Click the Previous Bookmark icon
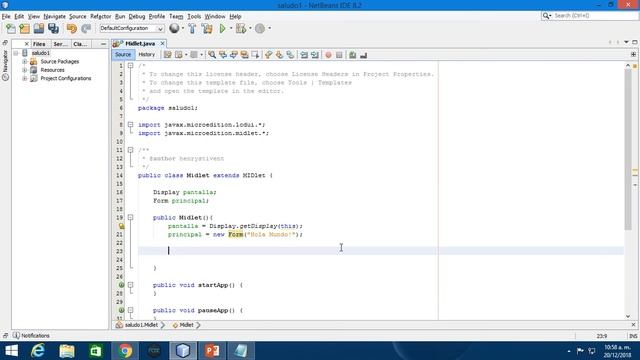Image resolution: width=640 pixels, height=360 pixels. pos(268,55)
